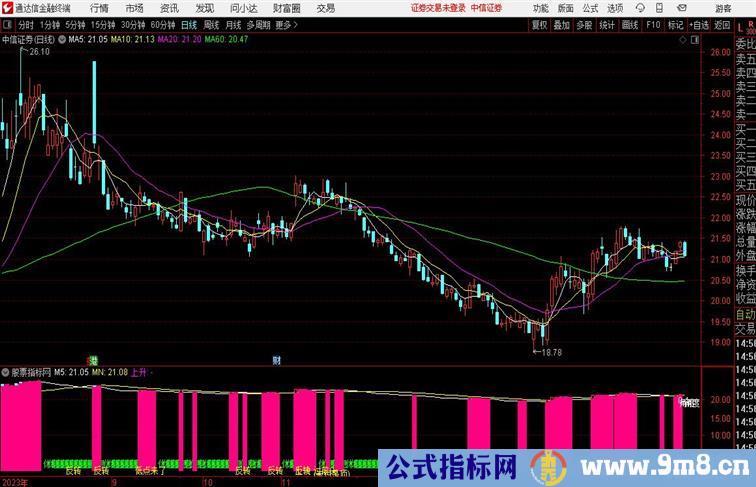Open settings circle icon beside 中信证券(日线)

click(x=64, y=40)
